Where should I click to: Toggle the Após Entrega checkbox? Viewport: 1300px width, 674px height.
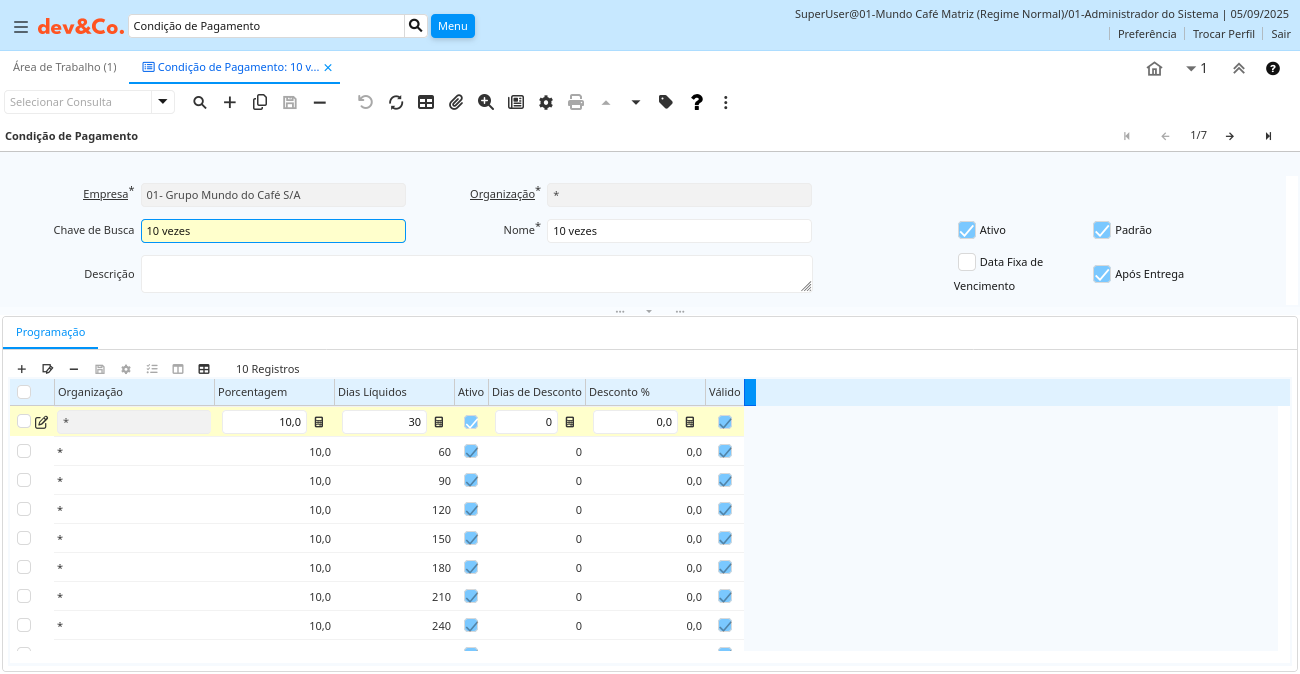pyautogui.click(x=1102, y=274)
